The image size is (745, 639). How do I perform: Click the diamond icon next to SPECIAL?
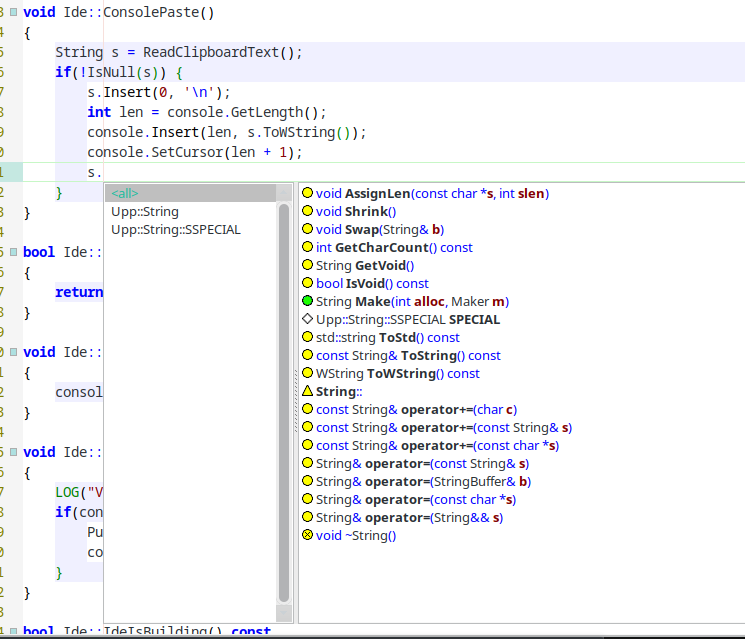pyautogui.click(x=308, y=319)
